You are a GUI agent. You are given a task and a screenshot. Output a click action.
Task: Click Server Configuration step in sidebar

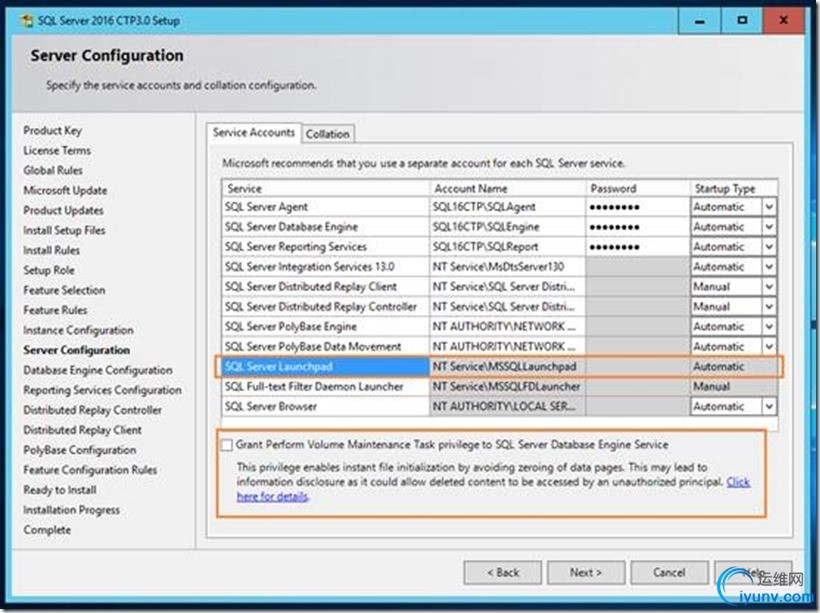click(76, 350)
